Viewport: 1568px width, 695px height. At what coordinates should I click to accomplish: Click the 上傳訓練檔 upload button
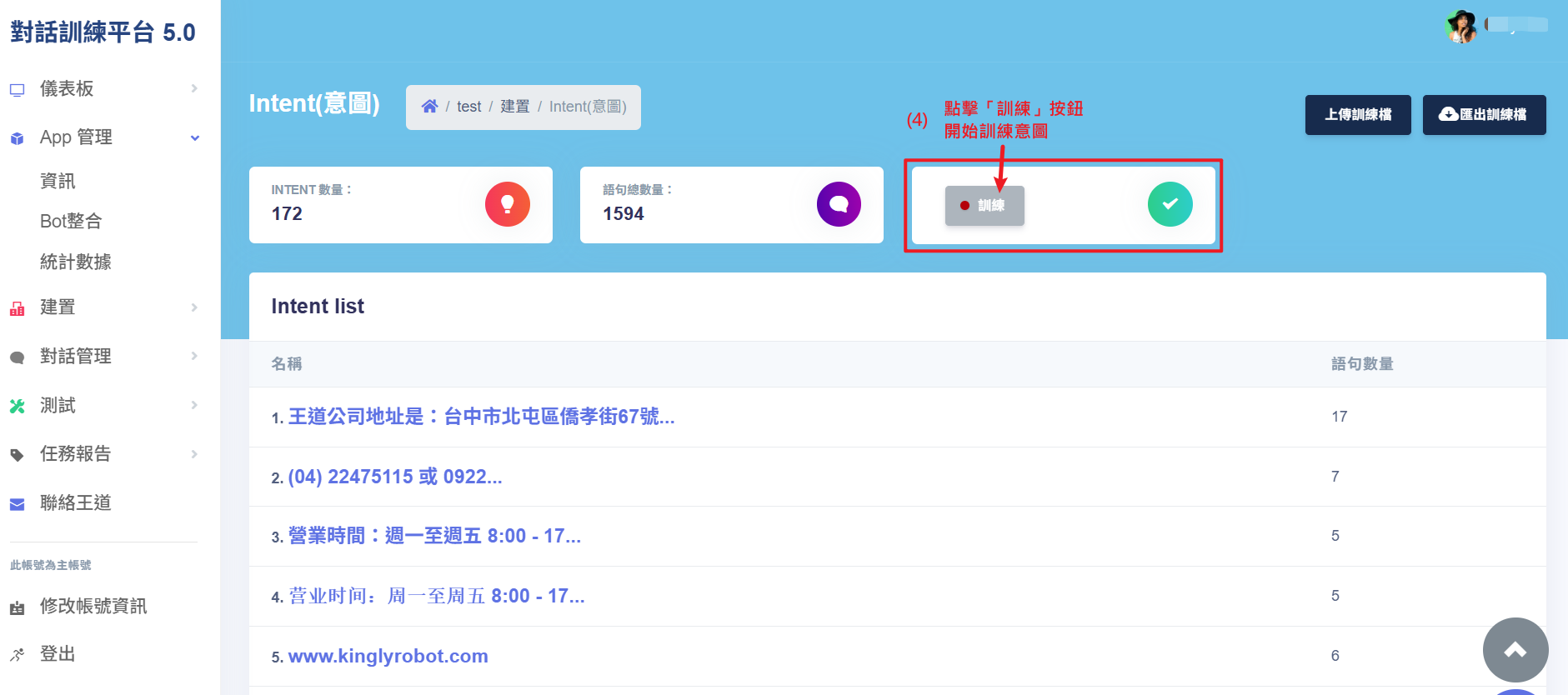(1357, 115)
